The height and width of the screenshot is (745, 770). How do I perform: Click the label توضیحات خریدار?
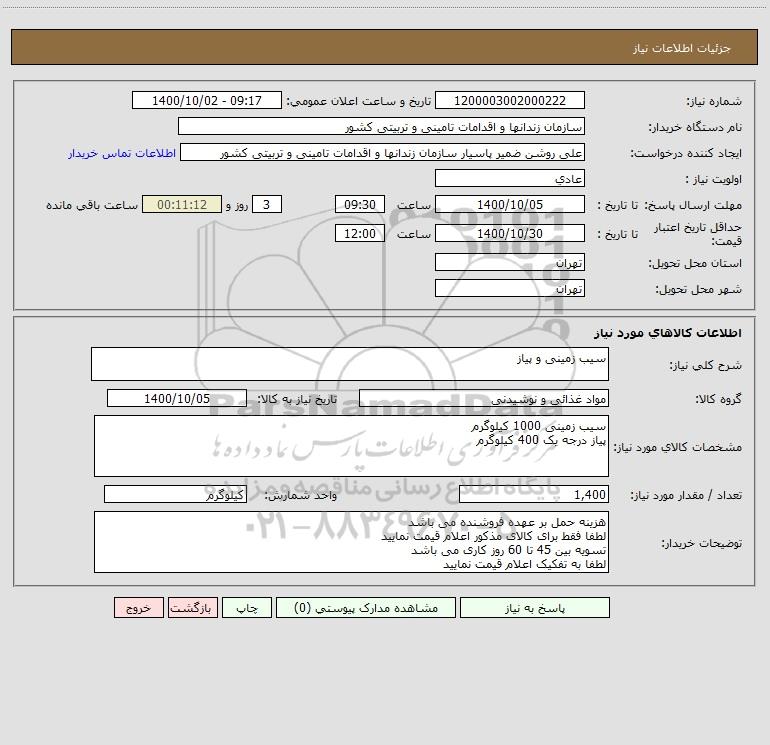pyautogui.click(x=701, y=543)
